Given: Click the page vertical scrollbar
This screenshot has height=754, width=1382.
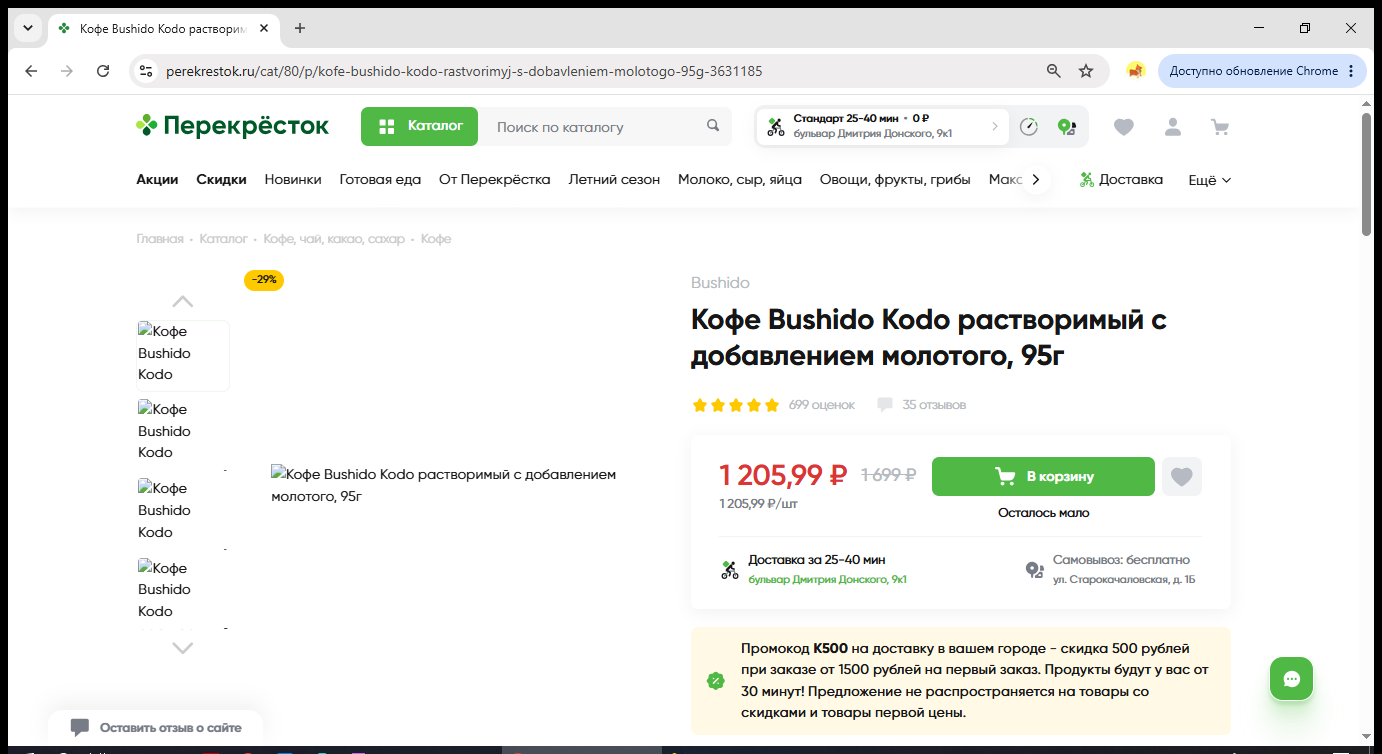Looking at the screenshot, I should [x=1367, y=174].
